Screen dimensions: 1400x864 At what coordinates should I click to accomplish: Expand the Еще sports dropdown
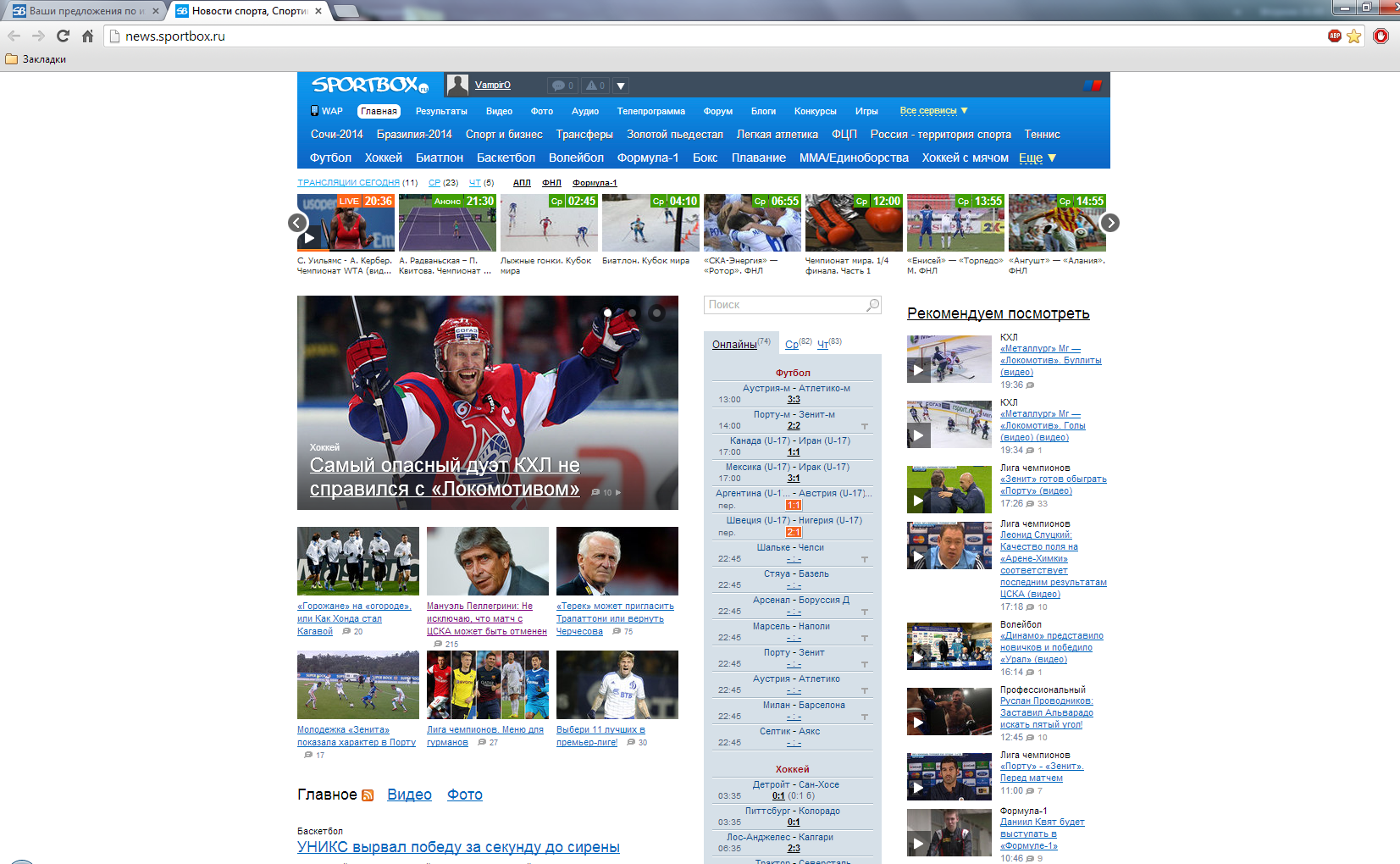click(1038, 158)
